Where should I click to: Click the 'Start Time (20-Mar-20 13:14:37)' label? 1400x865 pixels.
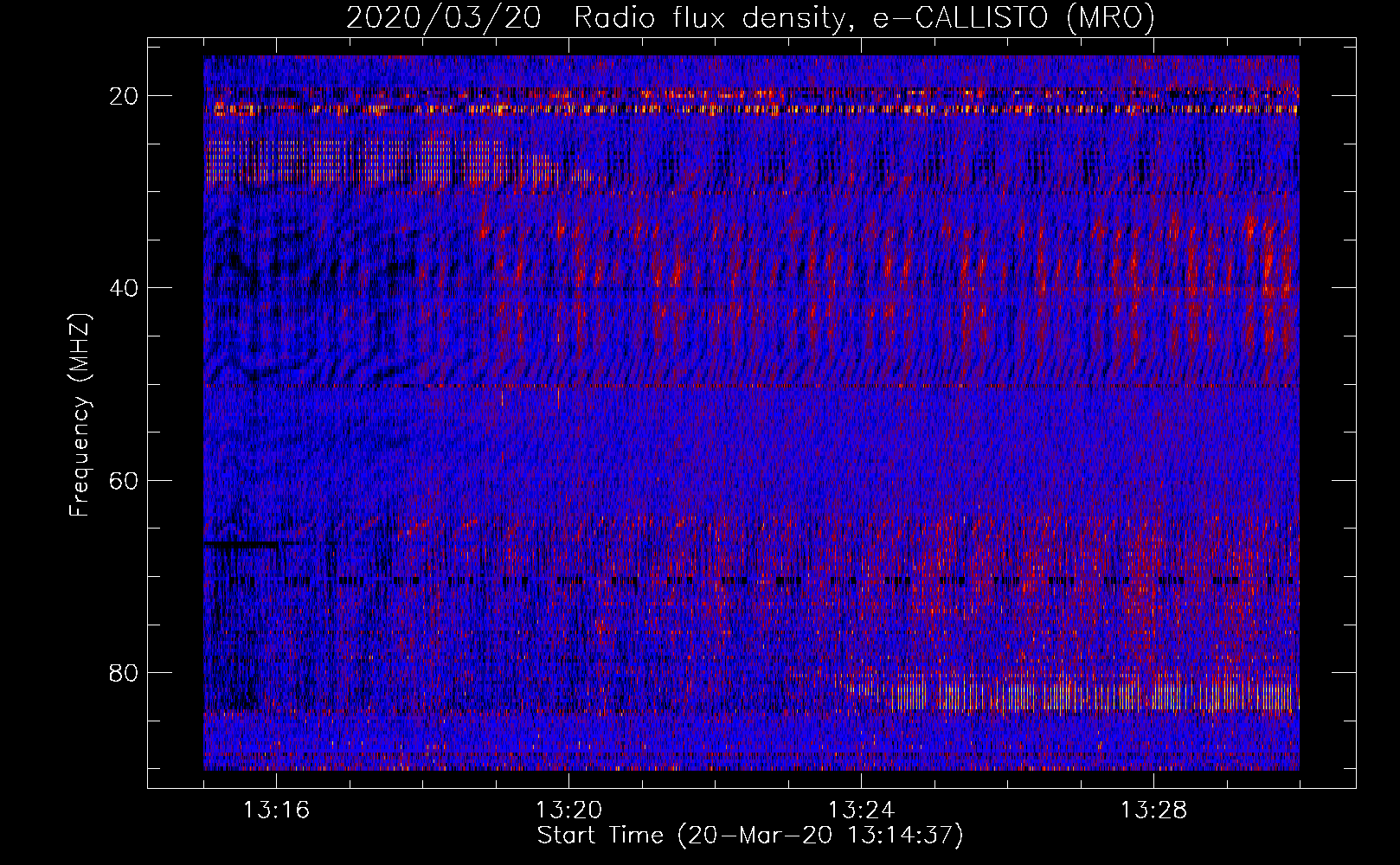(750, 836)
